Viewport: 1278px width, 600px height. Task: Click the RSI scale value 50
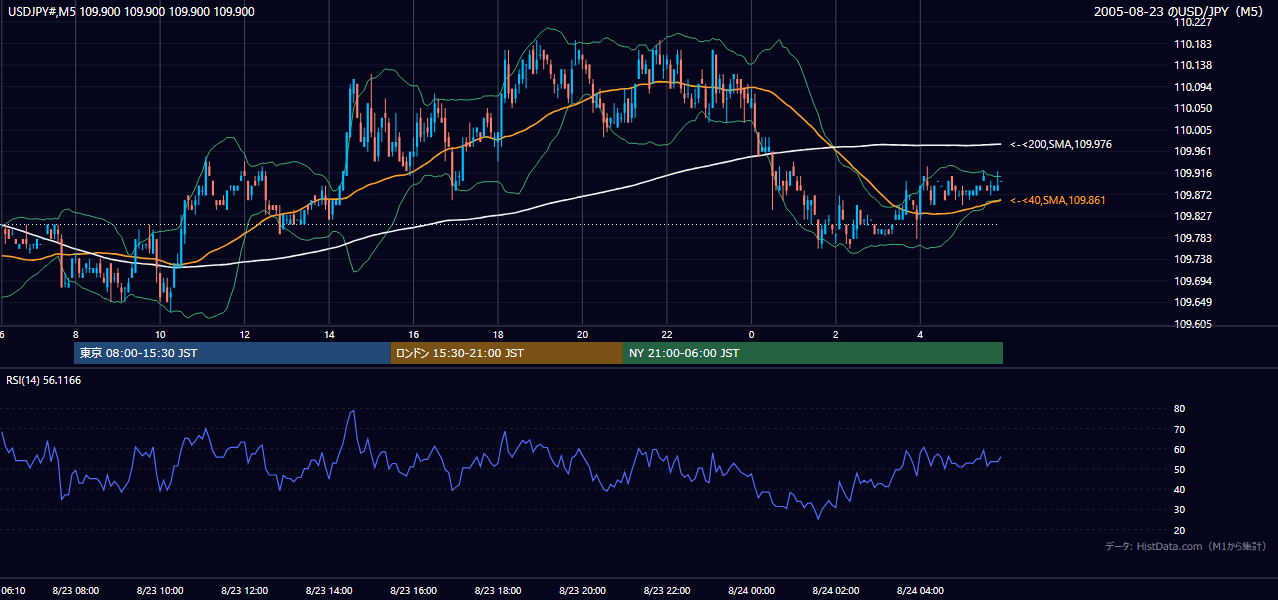(1179, 469)
